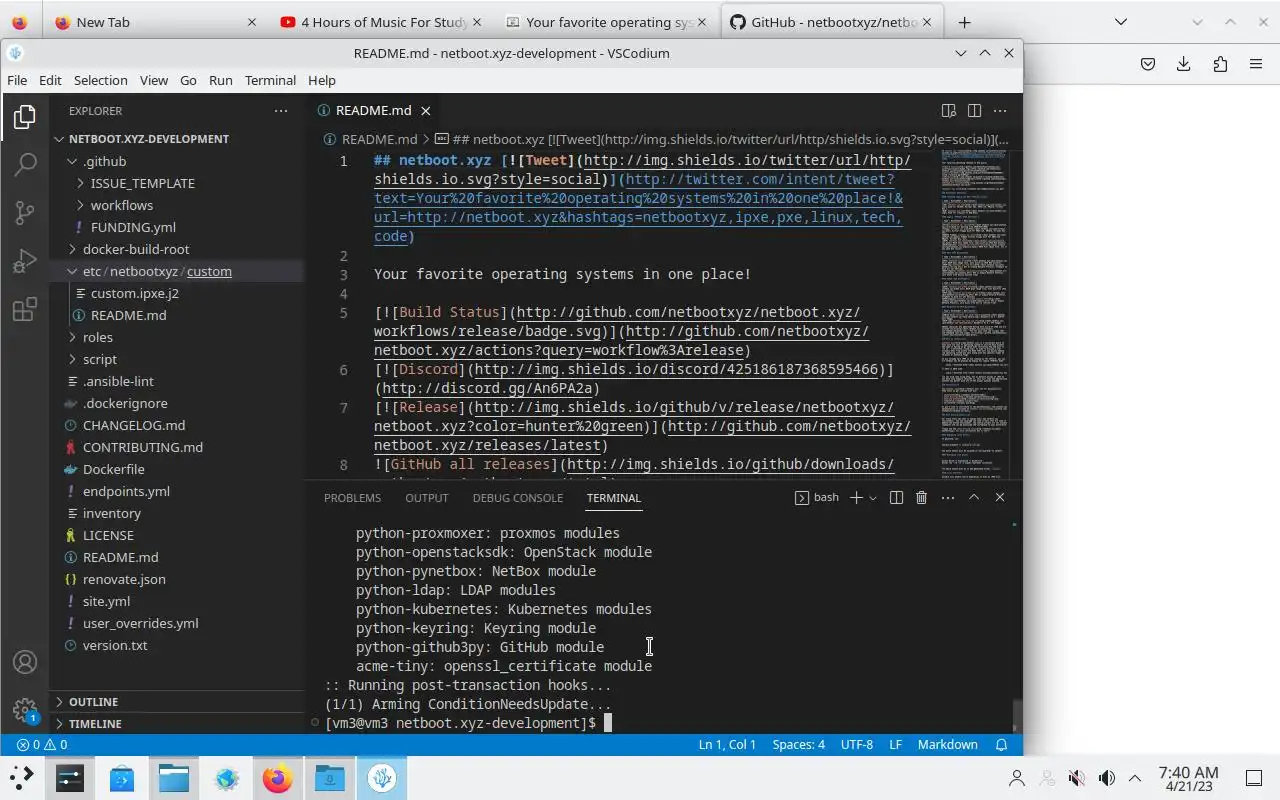Open terminal panel more actions ellipsis
1280x800 pixels.
[x=948, y=497]
